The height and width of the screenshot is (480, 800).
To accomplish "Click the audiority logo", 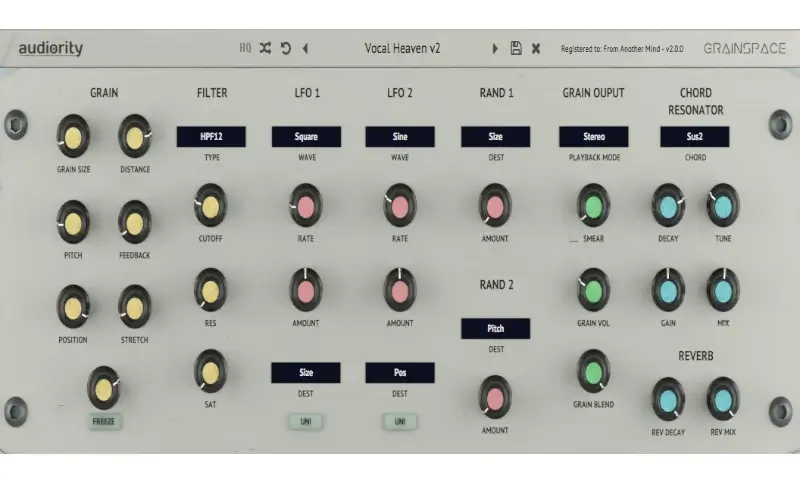I will click(x=51, y=48).
